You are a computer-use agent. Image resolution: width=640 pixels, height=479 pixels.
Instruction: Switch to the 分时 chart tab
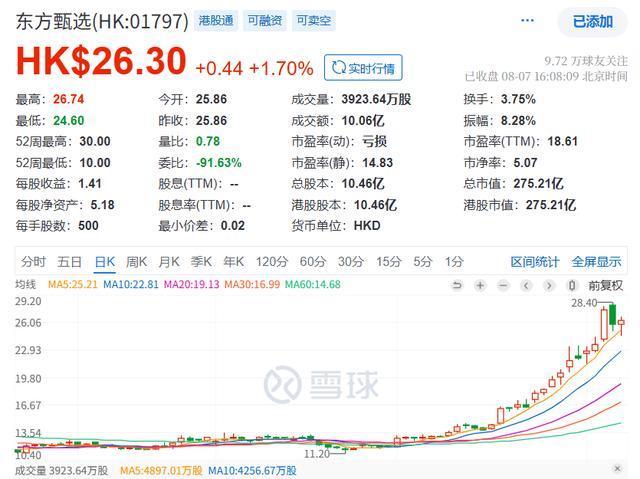pyautogui.click(x=33, y=262)
